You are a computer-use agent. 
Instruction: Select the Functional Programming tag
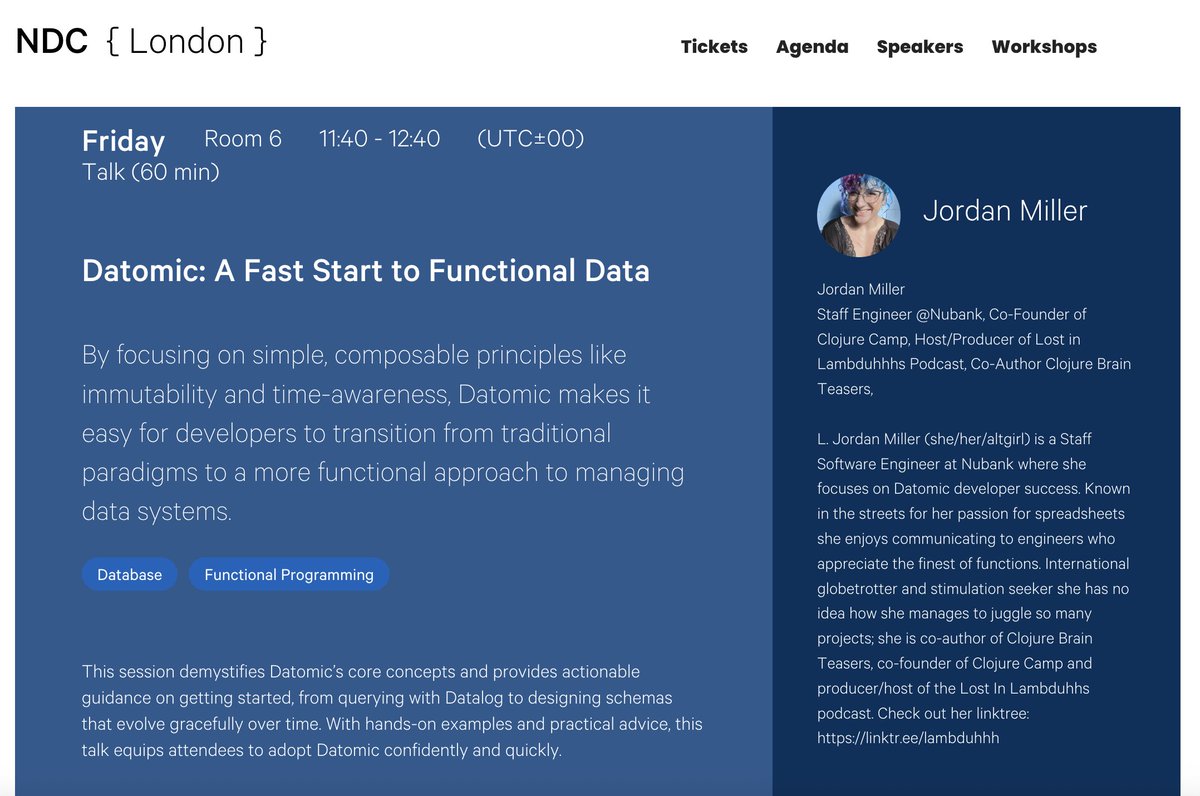click(x=289, y=574)
